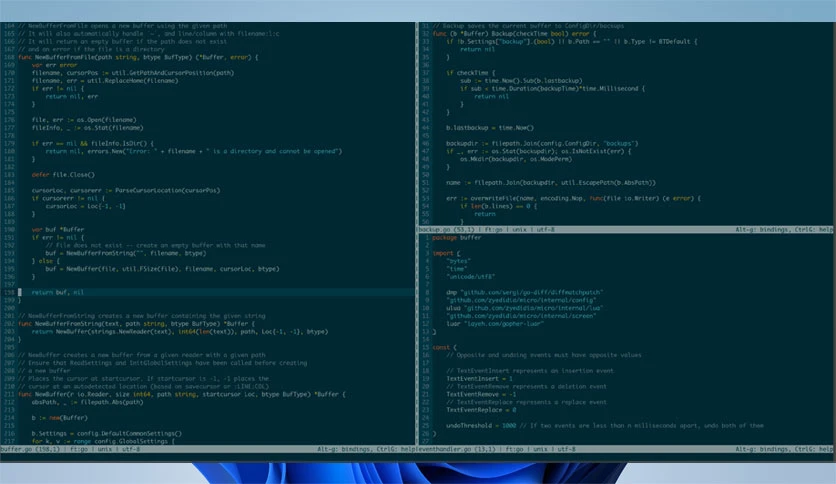Click 'time.Now().Sub(b.lastbackup)' on line 38
Viewport: 836px width, 484px height.
click(533, 81)
